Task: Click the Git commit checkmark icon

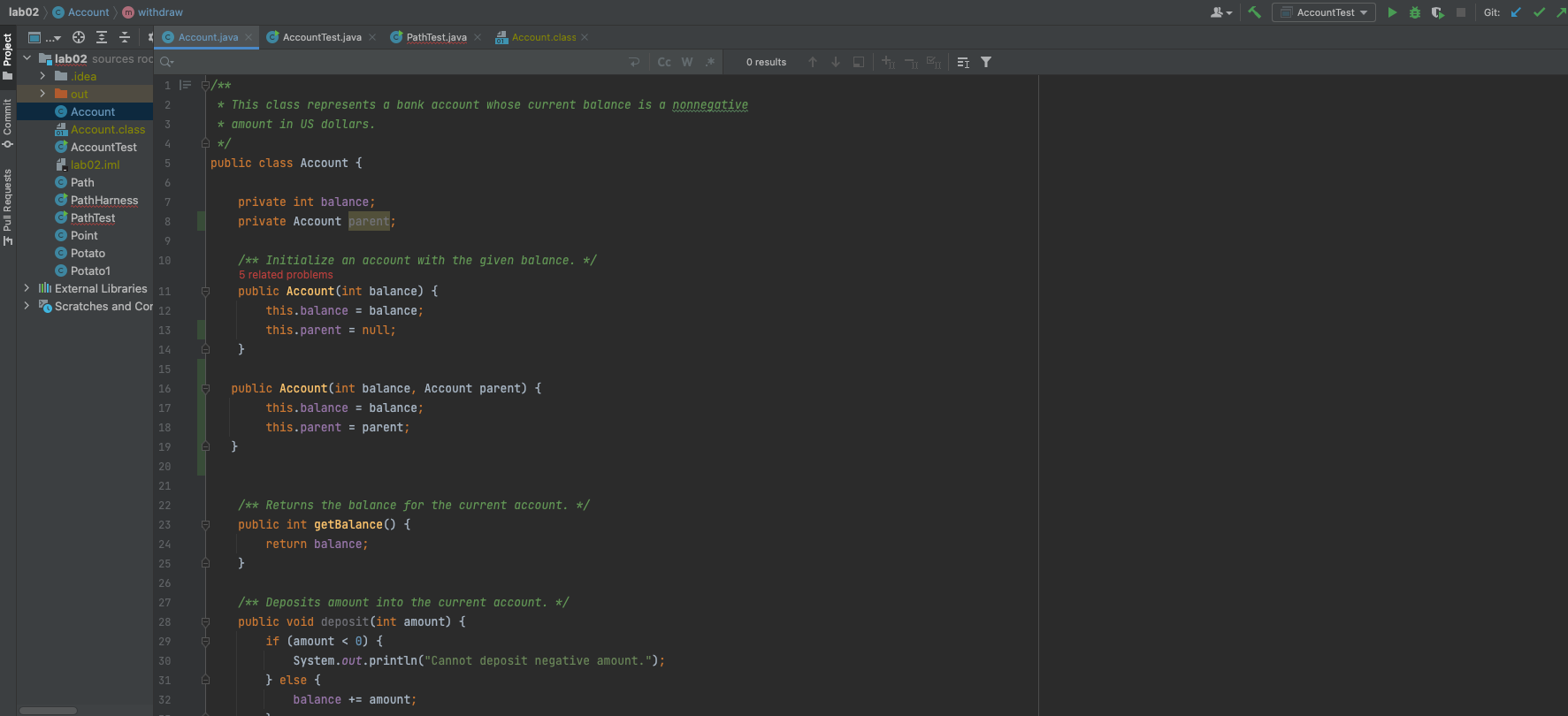Action: point(1539,12)
